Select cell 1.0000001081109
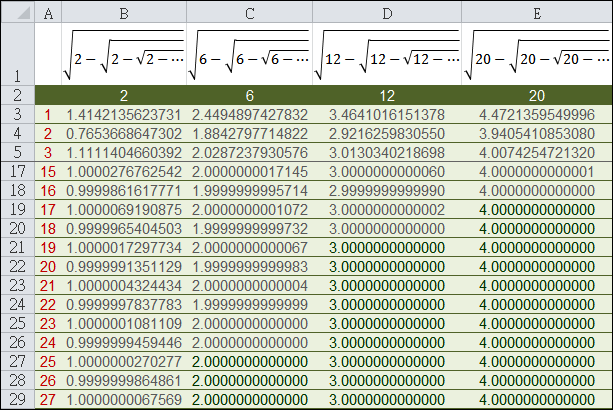The width and height of the screenshot is (613, 410). coord(124,324)
